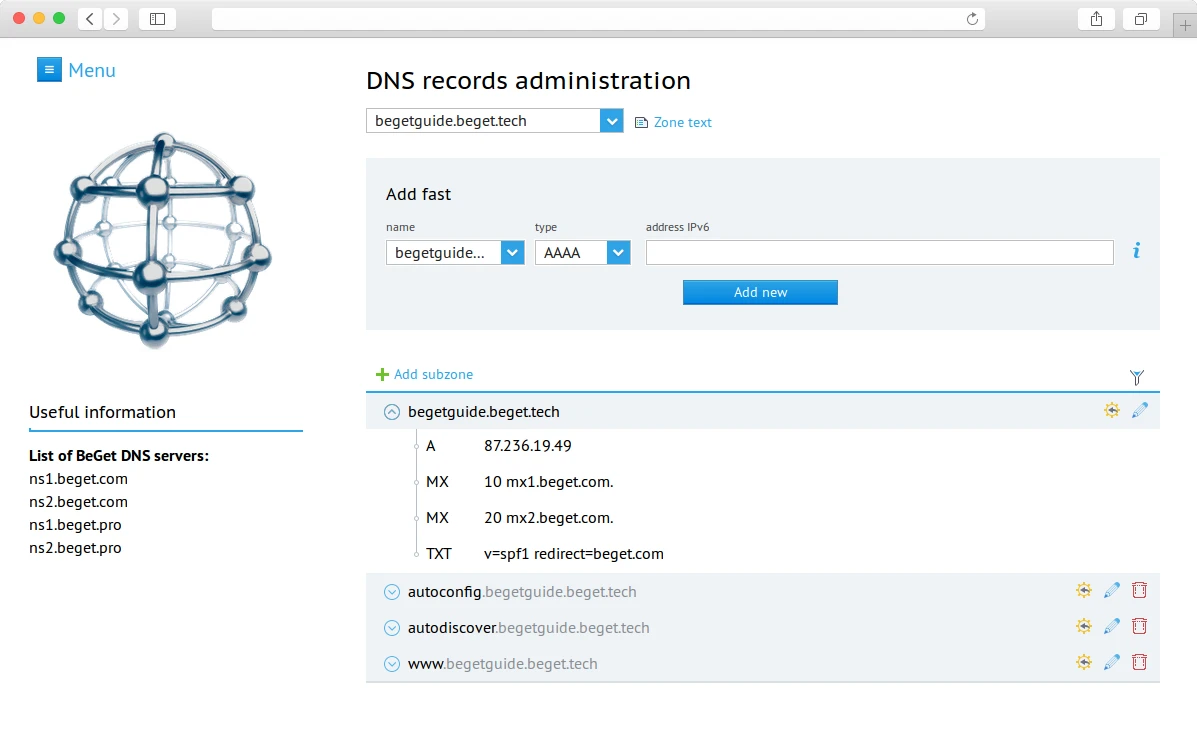
Task: Open the name dropdown in Add fast
Action: (511, 252)
